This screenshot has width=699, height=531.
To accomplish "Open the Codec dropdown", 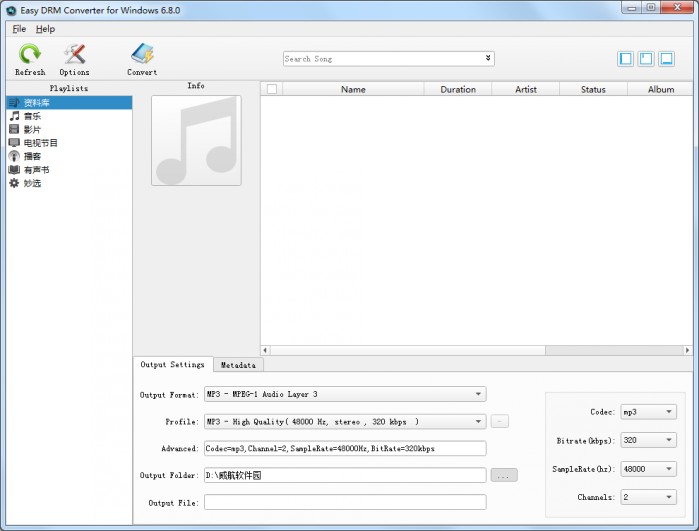I will pyautogui.click(x=649, y=412).
